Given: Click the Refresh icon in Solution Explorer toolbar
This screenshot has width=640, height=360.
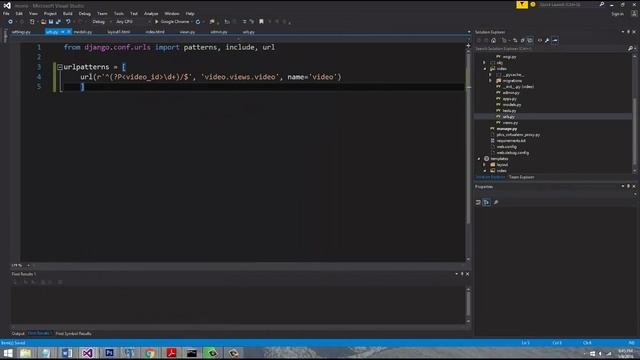Looking at the screenshot, I should [515, 40].
